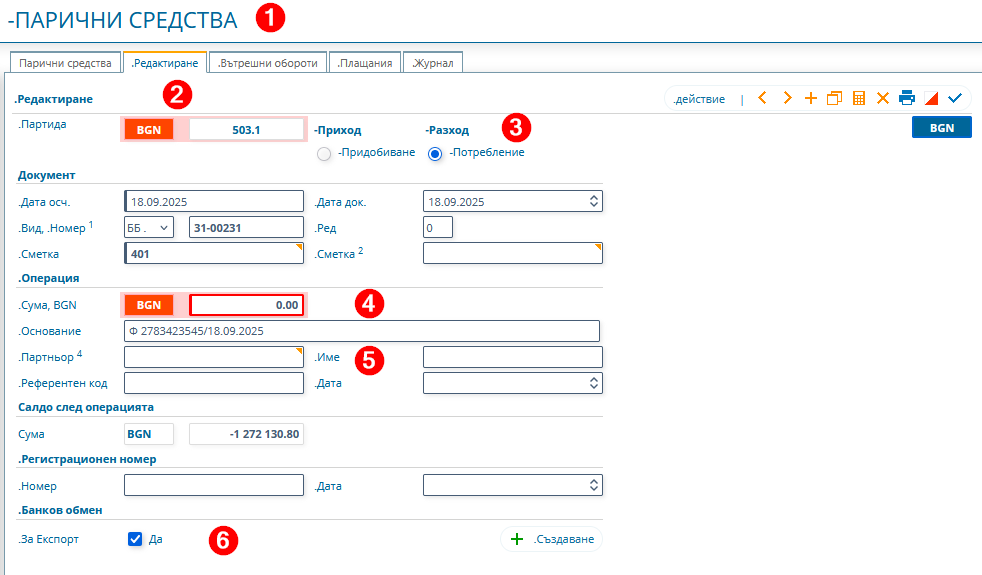
Task: Click the orange plus add icon in toolbar
Action: point(811,98)
